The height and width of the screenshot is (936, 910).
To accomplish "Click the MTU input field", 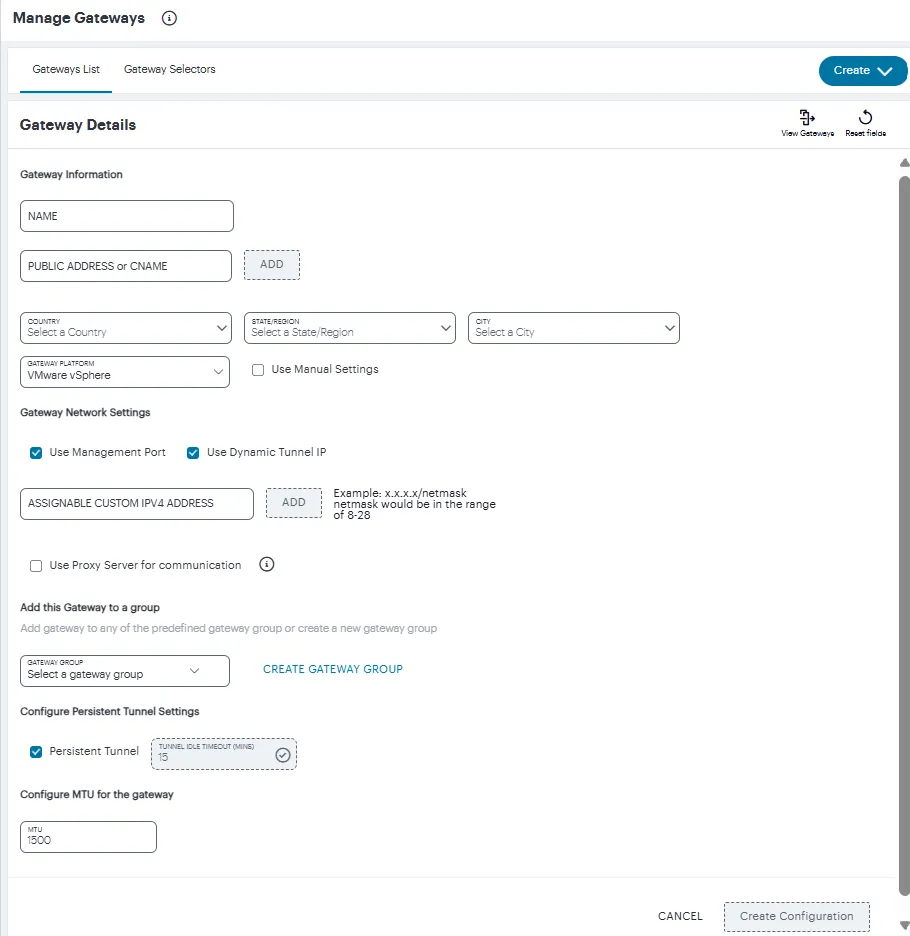I will [x=88, y=837].
